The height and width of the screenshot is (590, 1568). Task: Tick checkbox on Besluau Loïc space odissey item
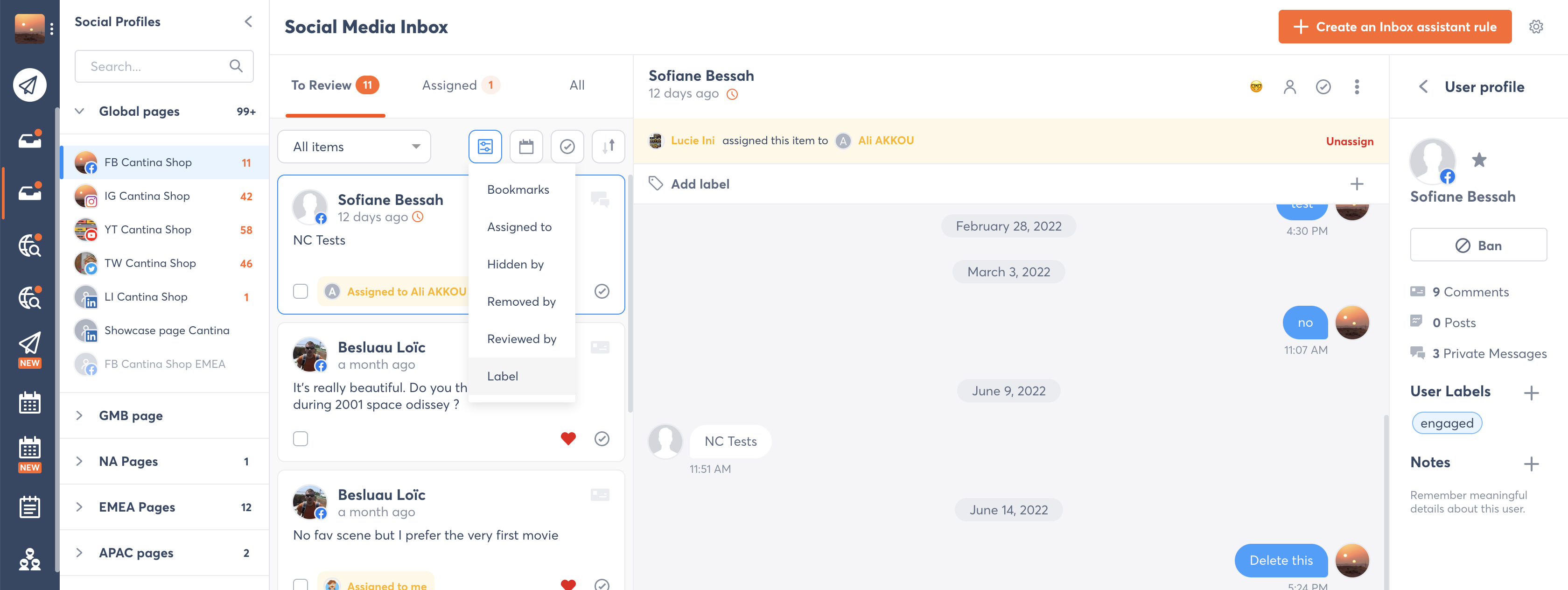tap(301, 438)
